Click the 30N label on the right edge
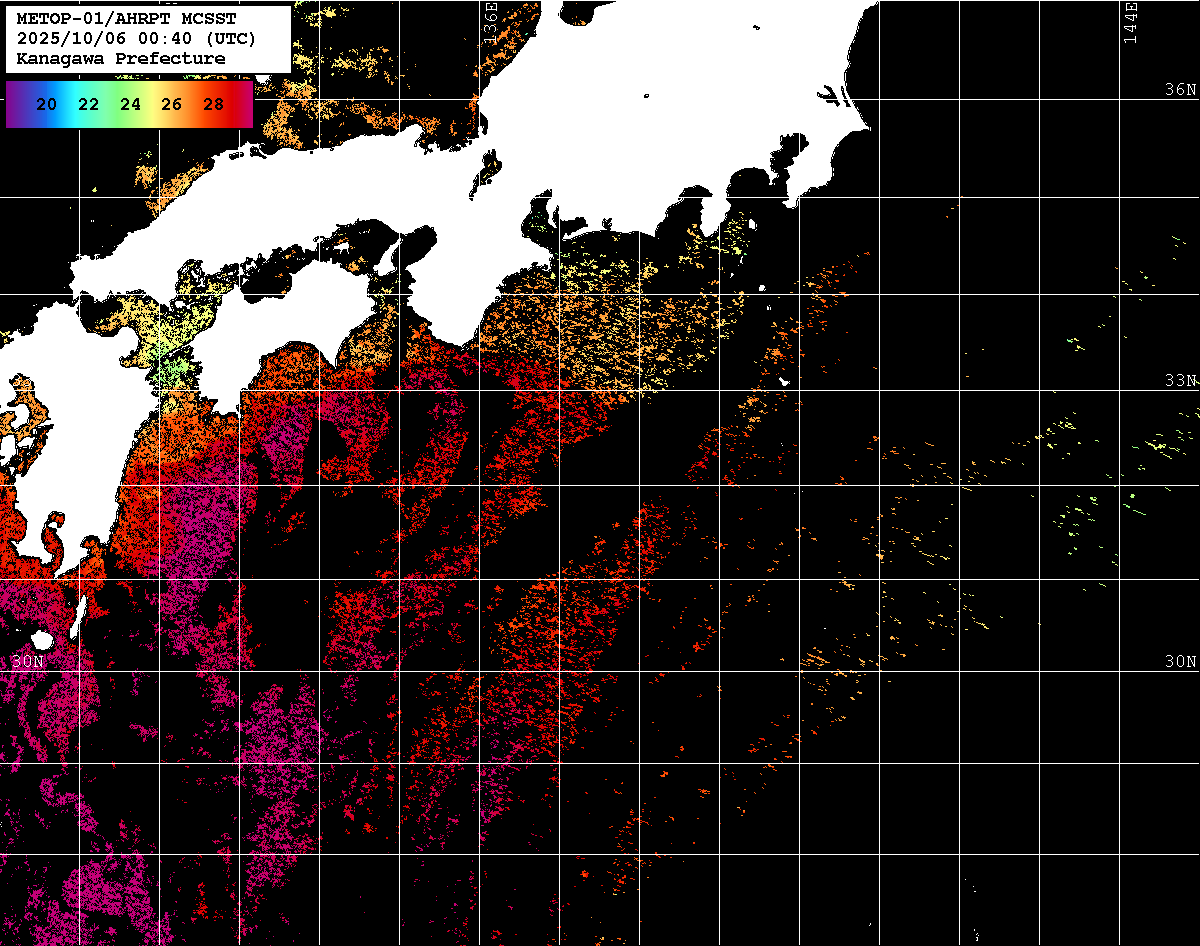Image resolution: width=1200 pixels, height=946 pixels. pyautogui.click(x=1180, y=662)
